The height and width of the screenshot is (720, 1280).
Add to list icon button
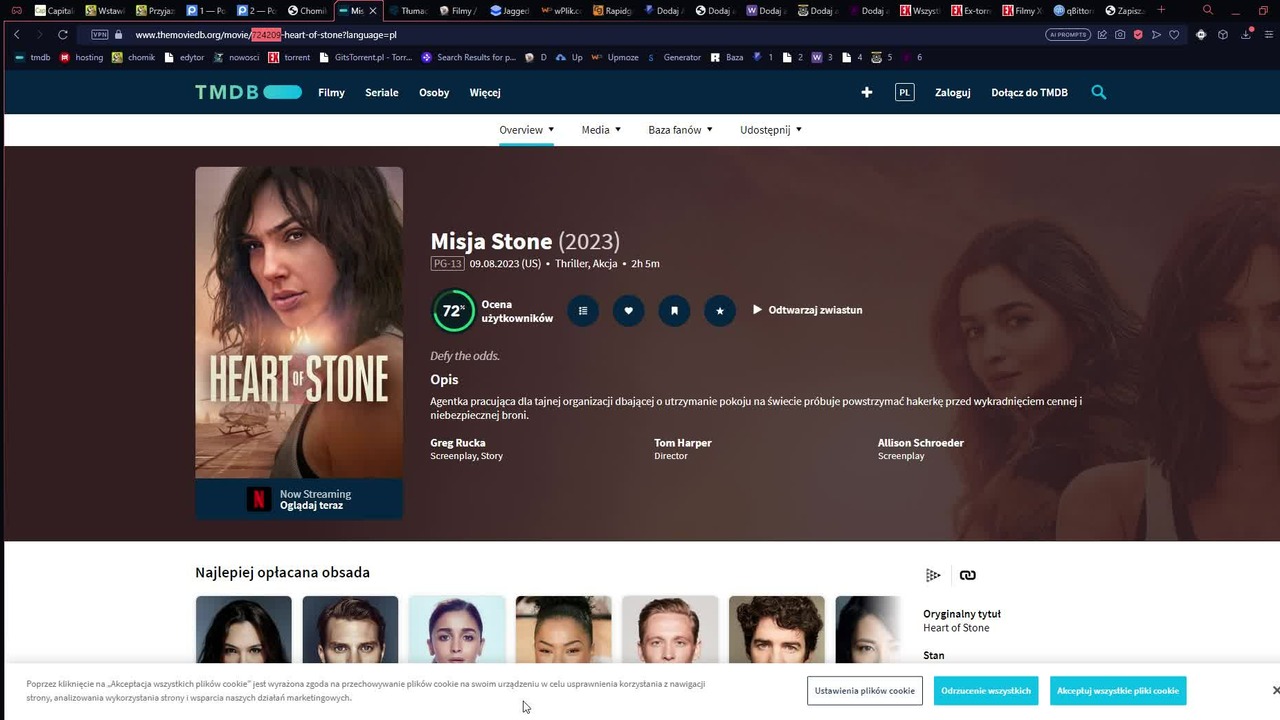pos(583,310)
